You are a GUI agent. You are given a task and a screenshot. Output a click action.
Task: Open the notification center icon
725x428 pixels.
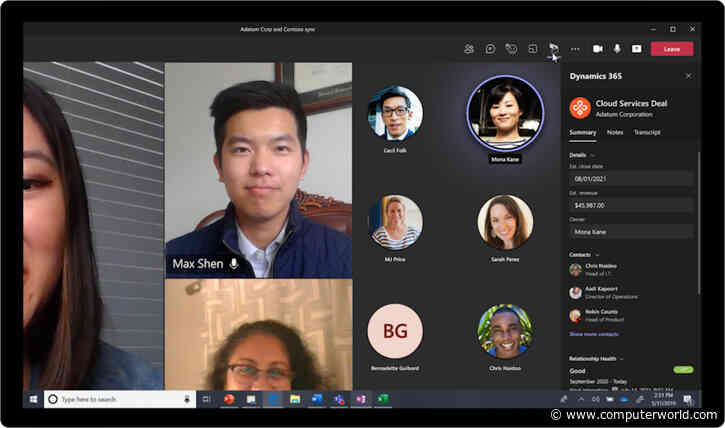(x=688, y=399)
